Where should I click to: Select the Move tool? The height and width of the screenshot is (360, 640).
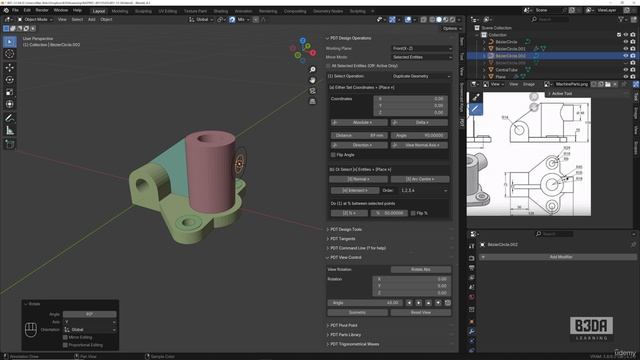(x=10, y=68)
